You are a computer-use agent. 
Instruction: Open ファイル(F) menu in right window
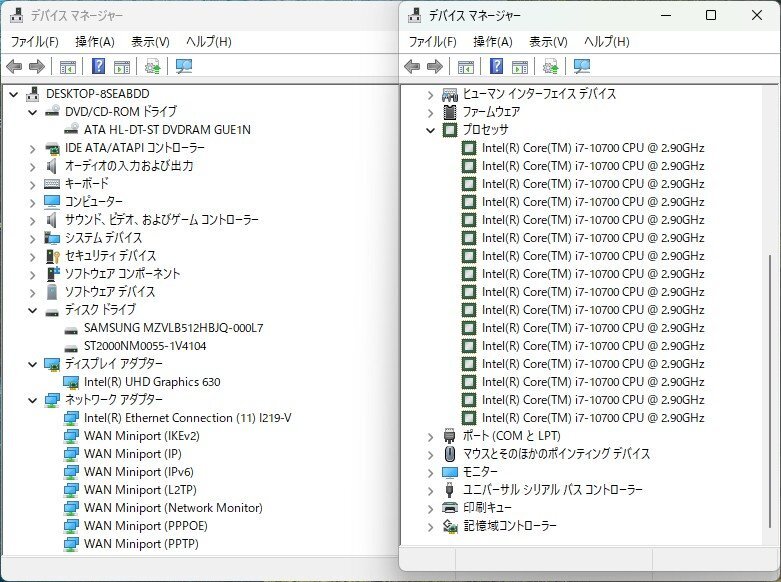tap(432, 42)
